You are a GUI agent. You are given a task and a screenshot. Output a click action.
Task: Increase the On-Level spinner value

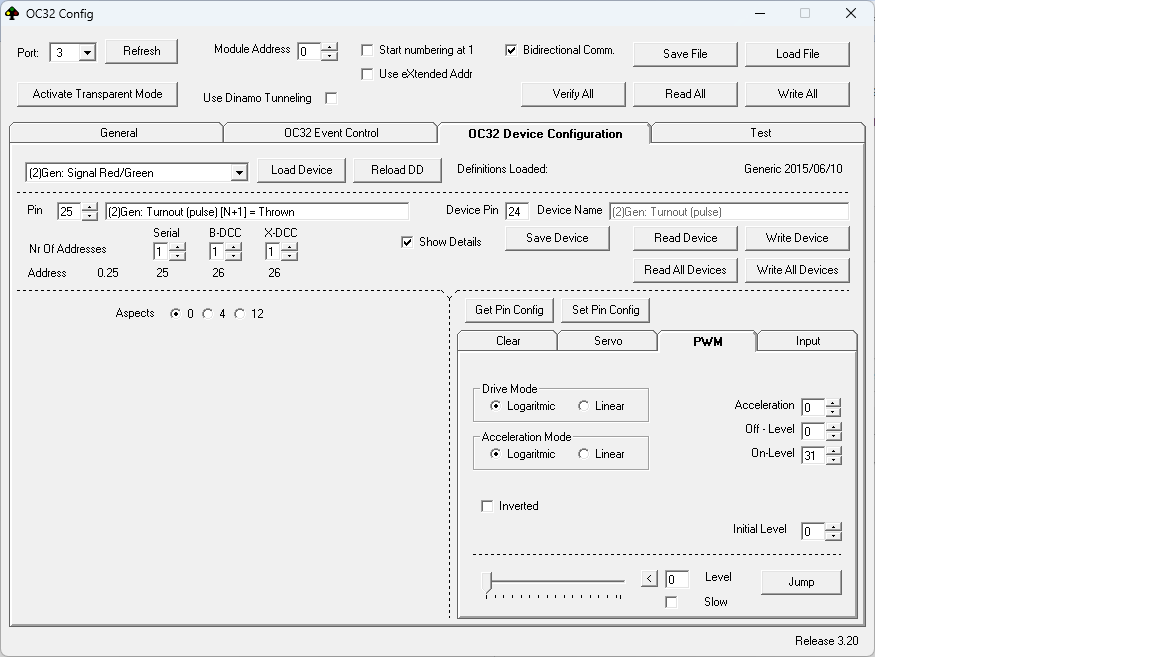pyautogui.click(x=833, y=450)
